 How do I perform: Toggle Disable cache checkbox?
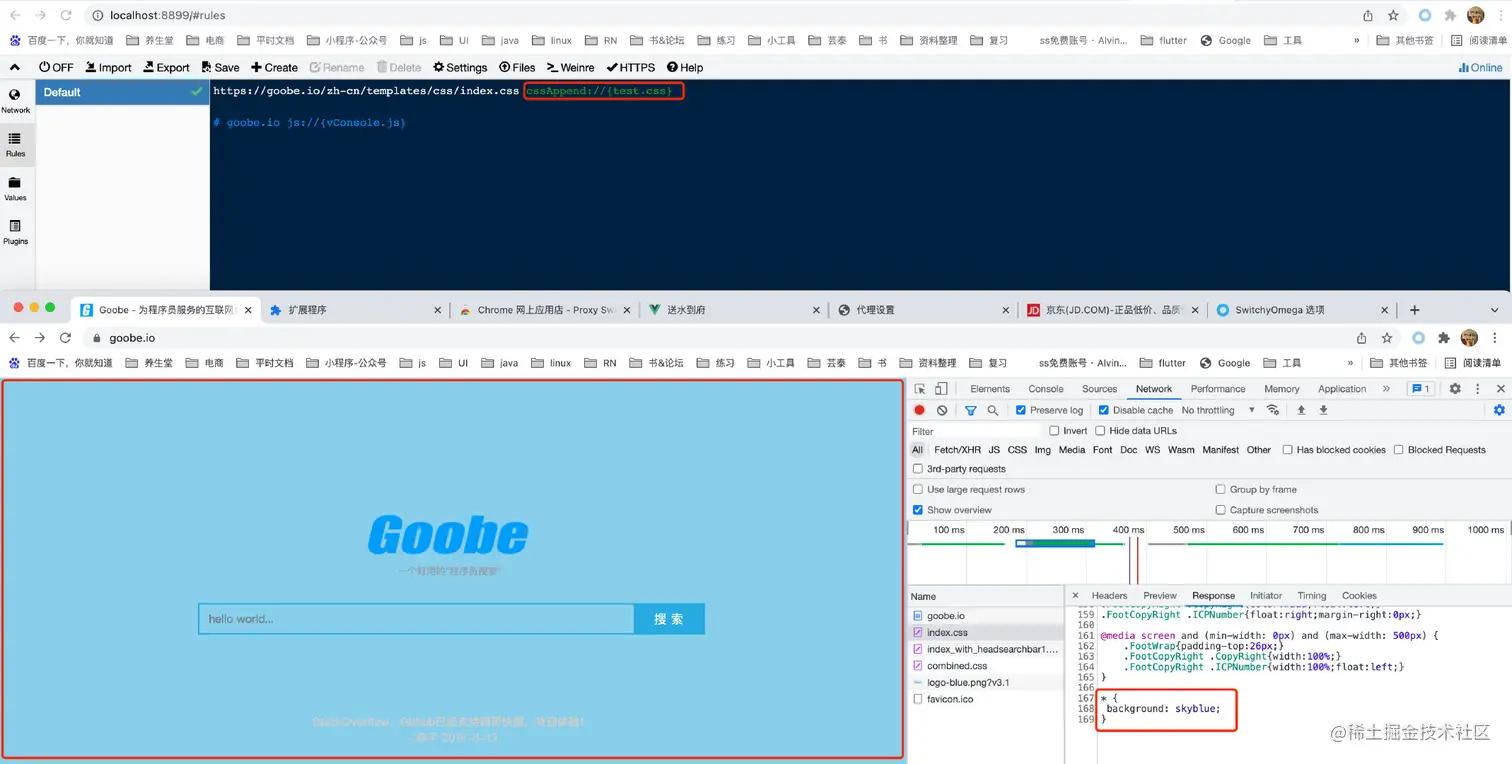(x=1104, y=410)
